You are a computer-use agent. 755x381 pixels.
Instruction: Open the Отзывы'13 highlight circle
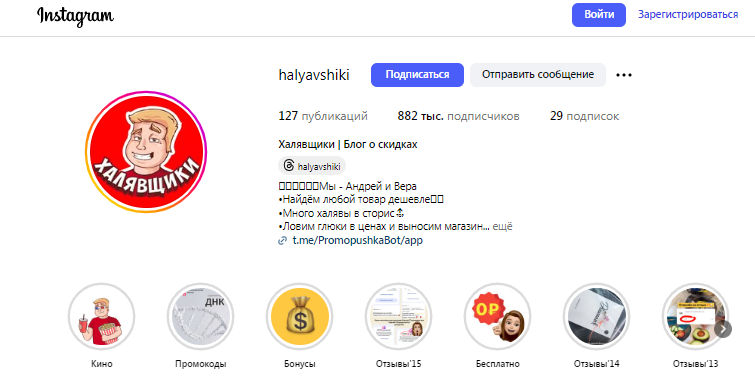click(x=695, y=316)
